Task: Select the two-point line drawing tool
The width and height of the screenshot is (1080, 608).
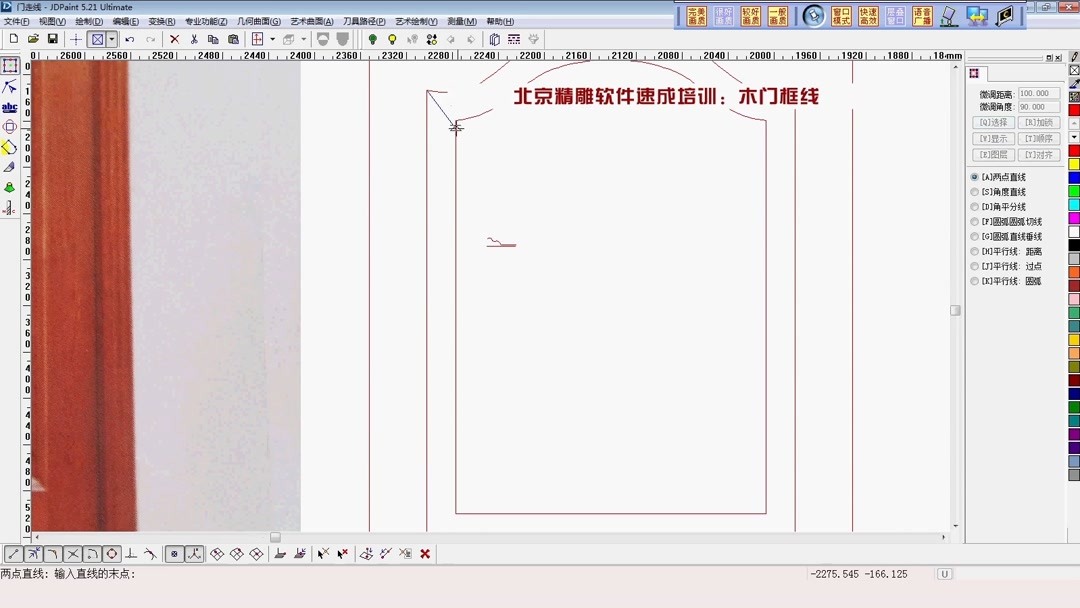Action: [x=12, y=553]
